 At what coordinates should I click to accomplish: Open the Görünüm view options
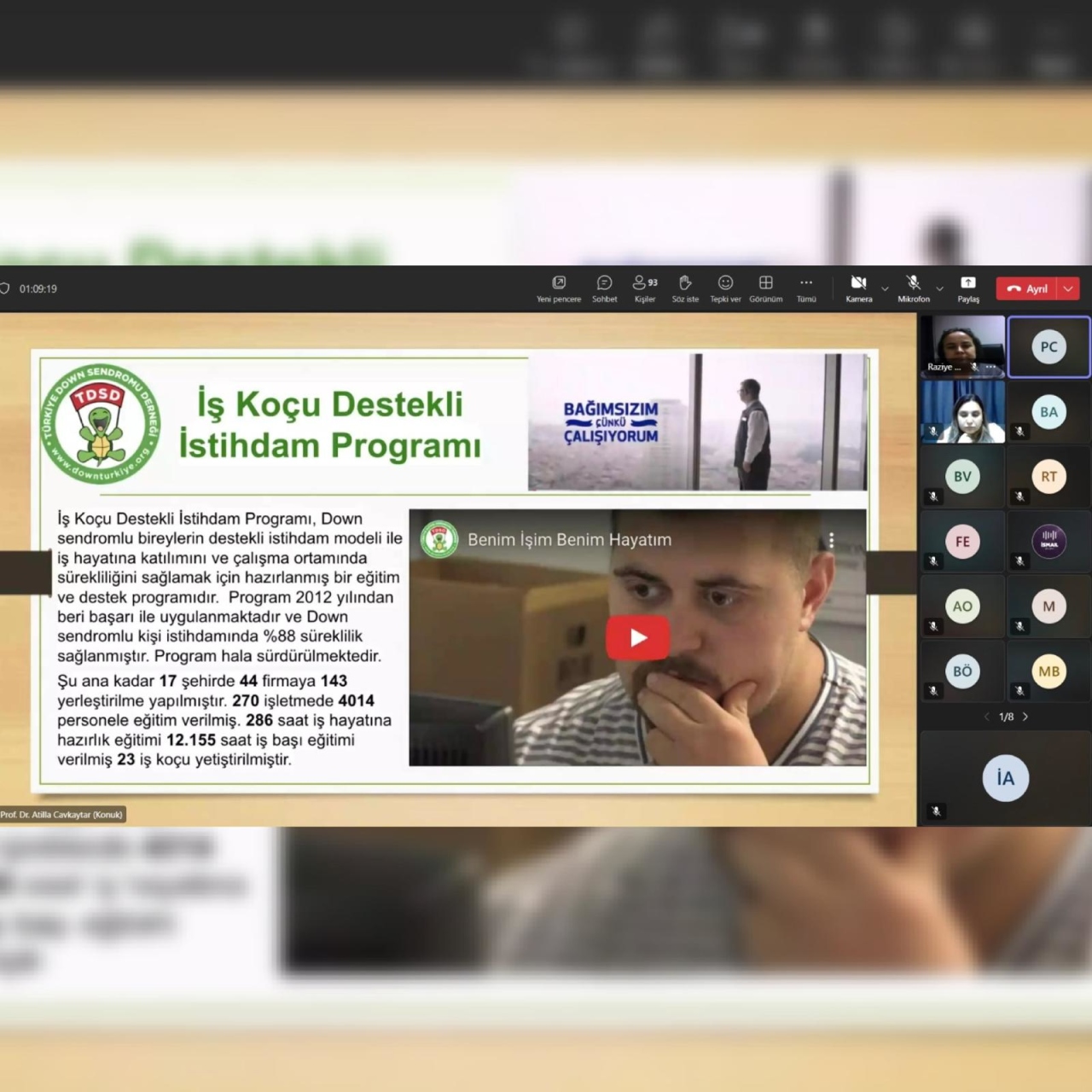click(766, 288)
